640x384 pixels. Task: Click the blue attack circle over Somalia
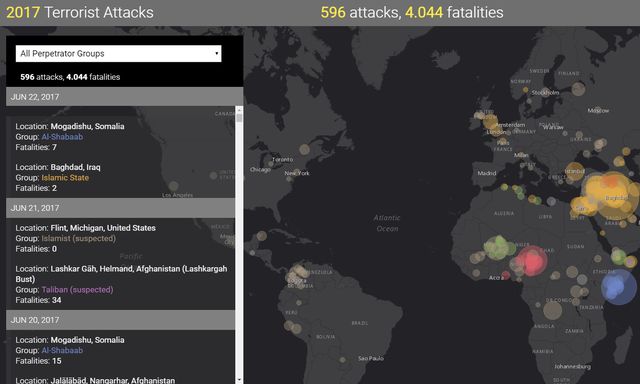618,287
